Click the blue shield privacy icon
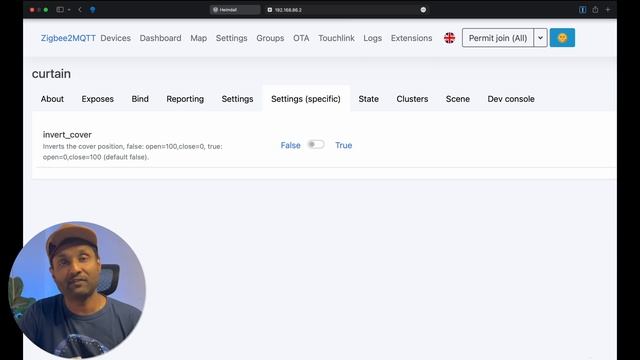This screenshot has height=360, width=640. click(93, 10)
